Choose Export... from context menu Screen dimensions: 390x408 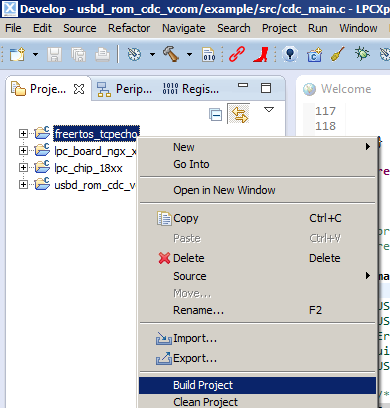pyautogui.click(x=257, y=358)
